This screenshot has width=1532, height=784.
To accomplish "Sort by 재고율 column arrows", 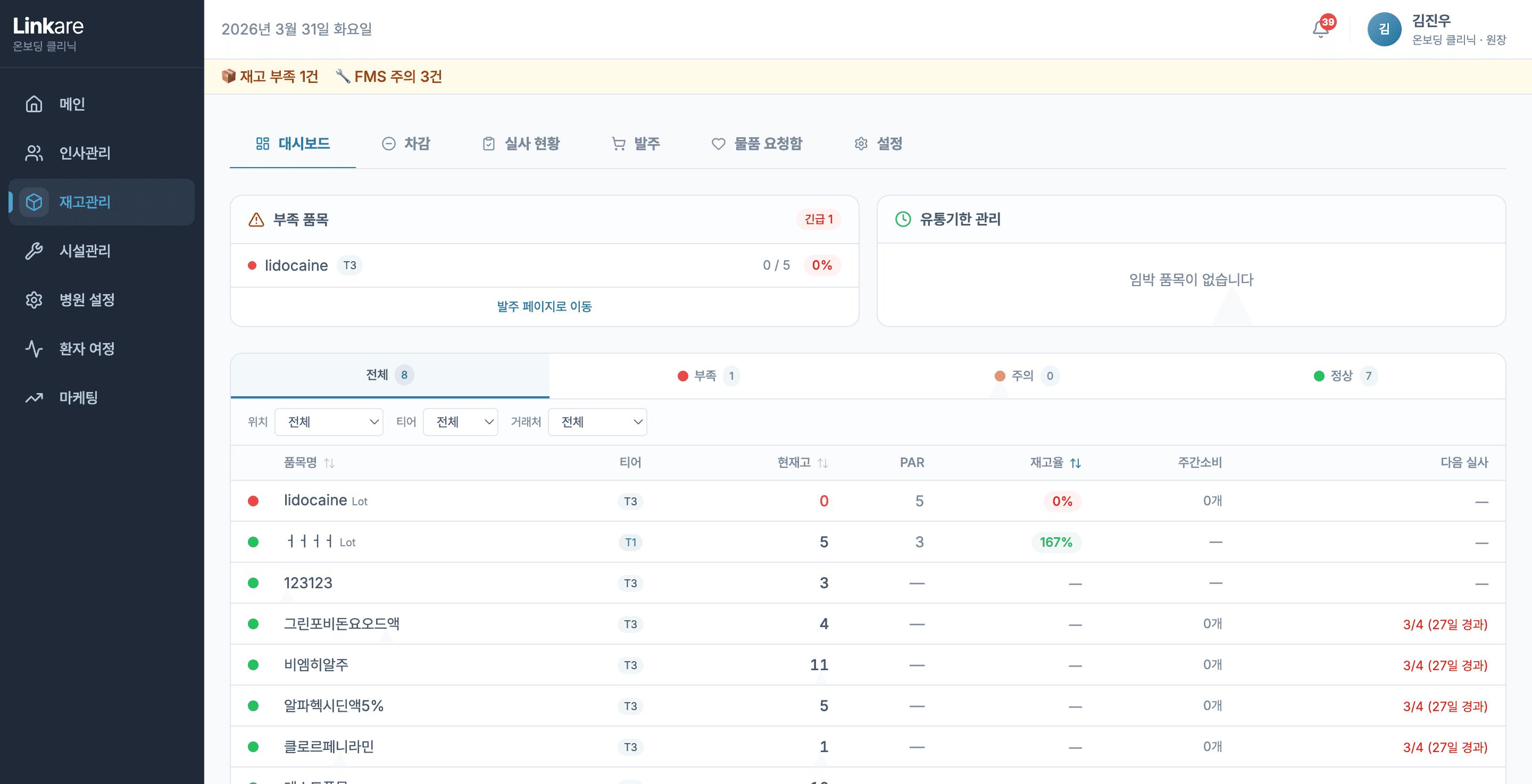I will 1075,463.
